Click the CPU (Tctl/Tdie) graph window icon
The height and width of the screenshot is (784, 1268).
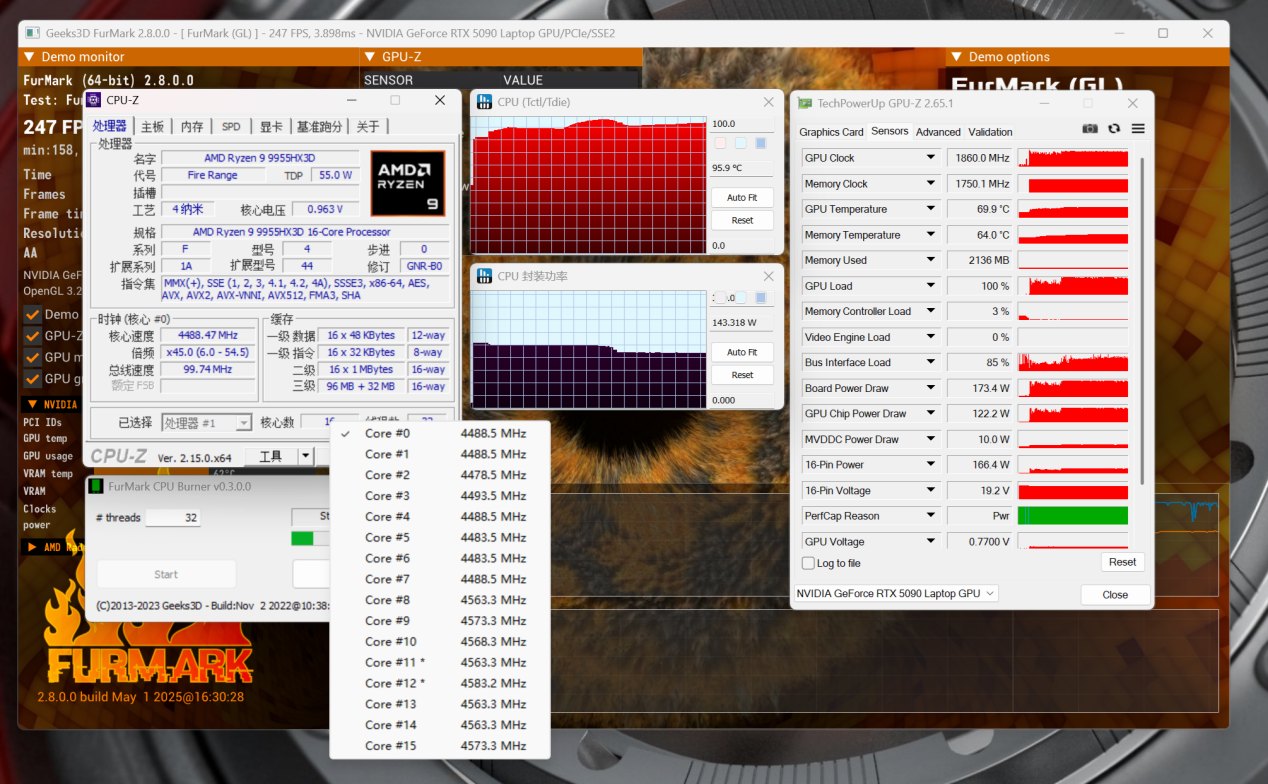(x=484, y=102)
